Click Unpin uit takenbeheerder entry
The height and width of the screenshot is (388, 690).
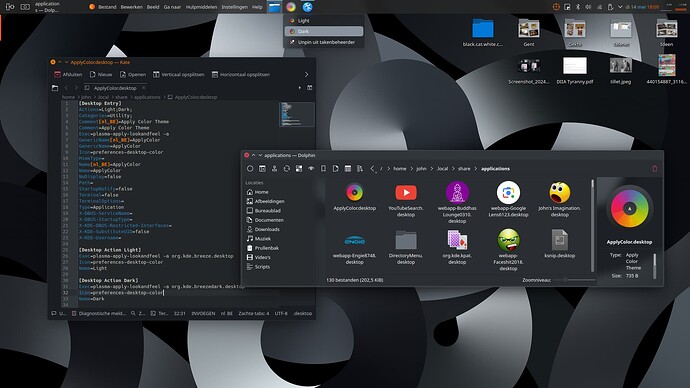(324, 42)
